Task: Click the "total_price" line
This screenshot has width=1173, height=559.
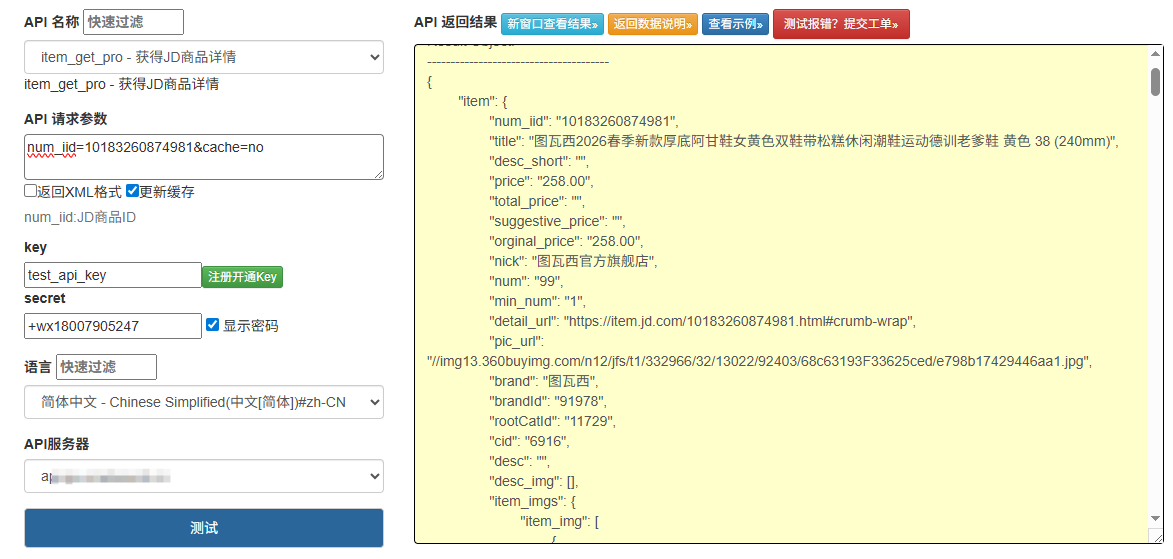Action: point(536,201)
